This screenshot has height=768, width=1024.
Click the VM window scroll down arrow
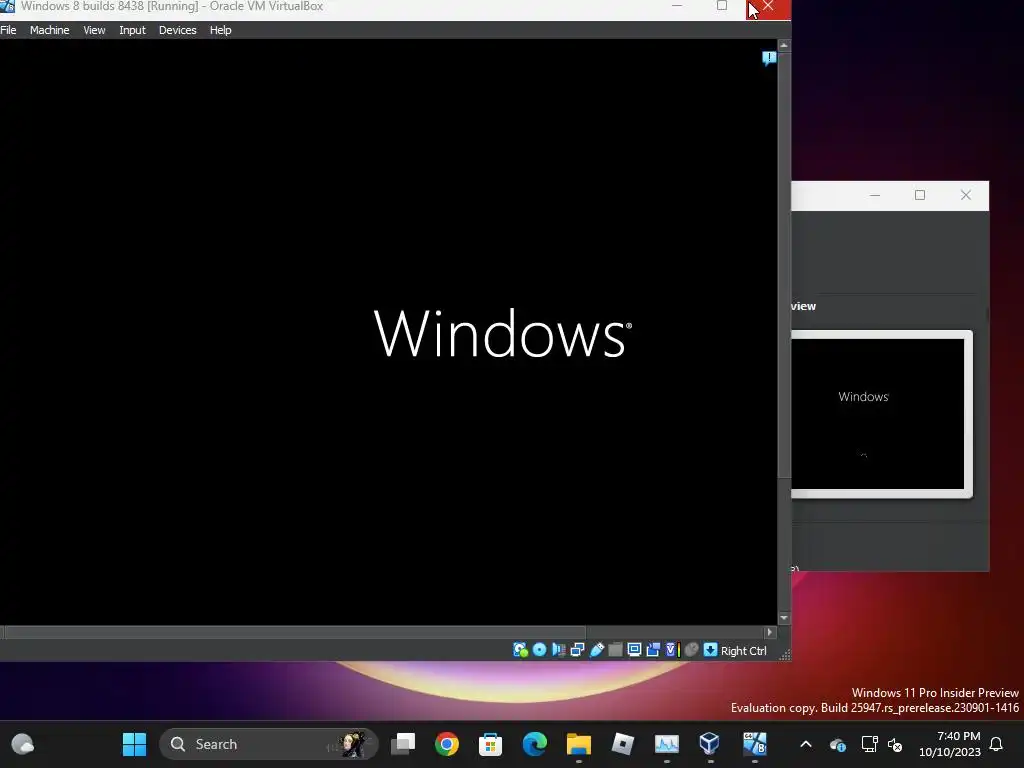(x=784, y=618)
